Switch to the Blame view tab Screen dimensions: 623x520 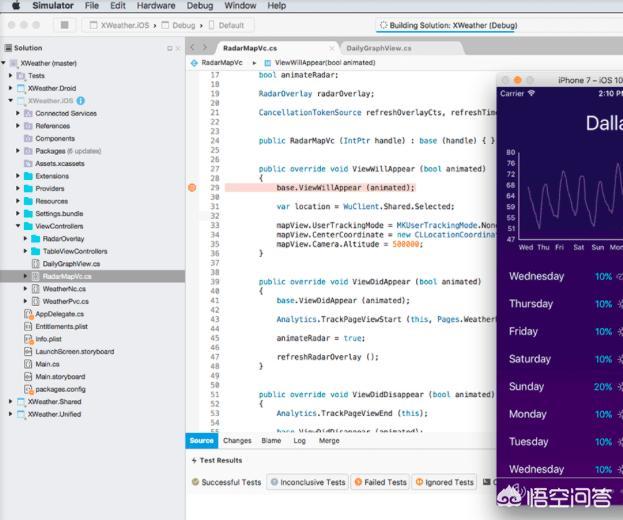click(x=271, y=440)
